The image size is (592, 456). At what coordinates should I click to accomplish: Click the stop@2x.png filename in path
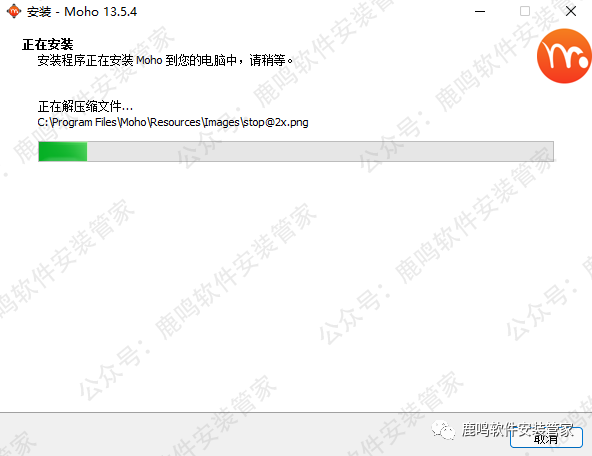coord(276,122)
